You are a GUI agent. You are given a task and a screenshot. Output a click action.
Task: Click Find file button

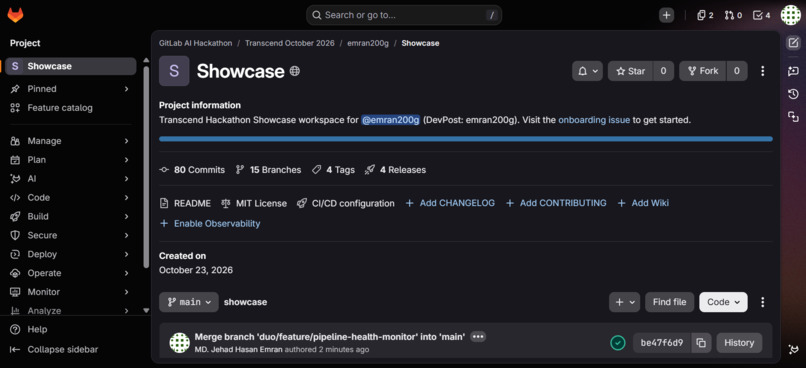point(669,302)
